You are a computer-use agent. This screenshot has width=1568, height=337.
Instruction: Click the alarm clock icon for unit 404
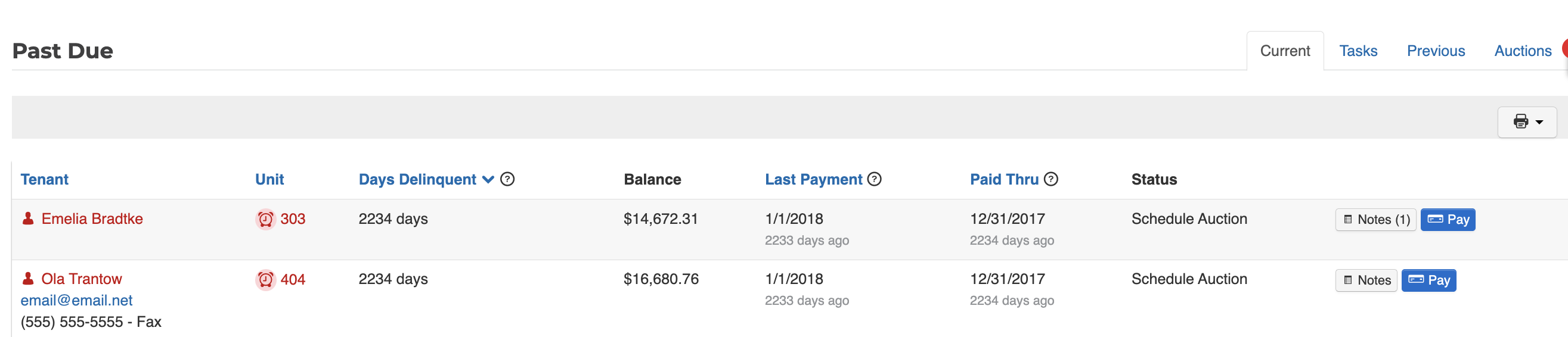(x=265, y=280)
